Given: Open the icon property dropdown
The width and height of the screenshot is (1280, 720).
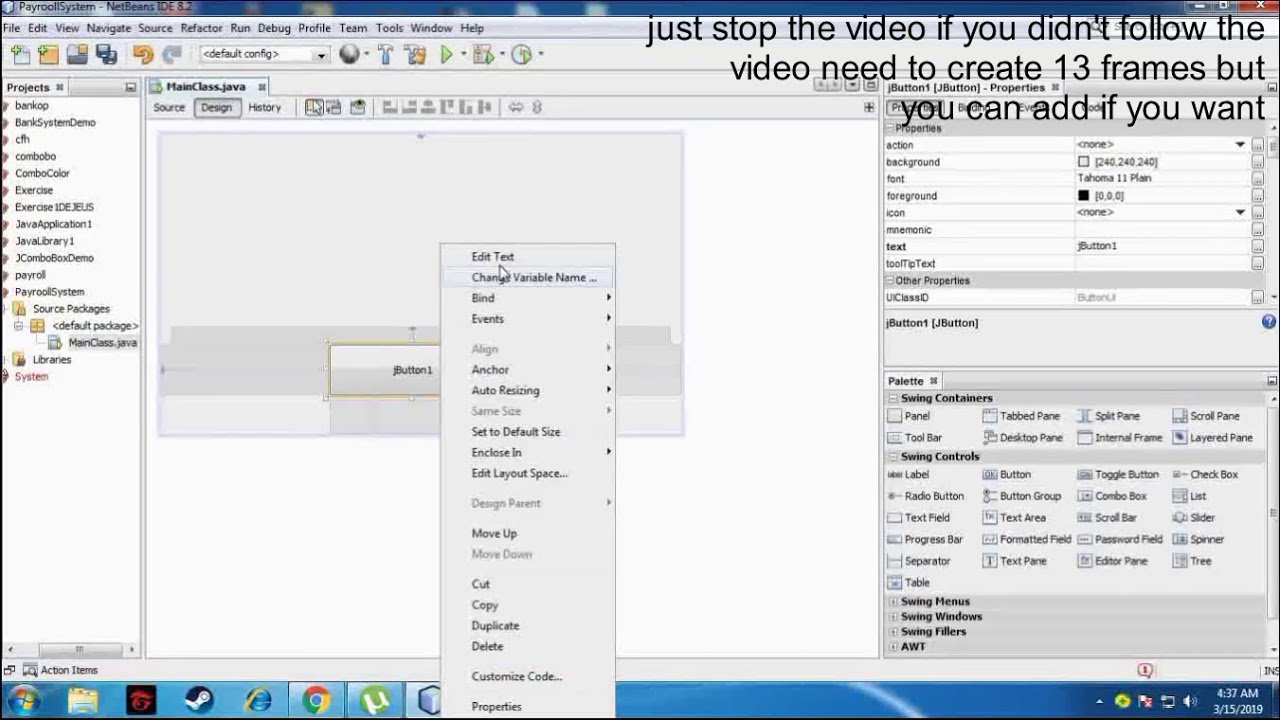Looking at the screenshot, I should 1240,212.
